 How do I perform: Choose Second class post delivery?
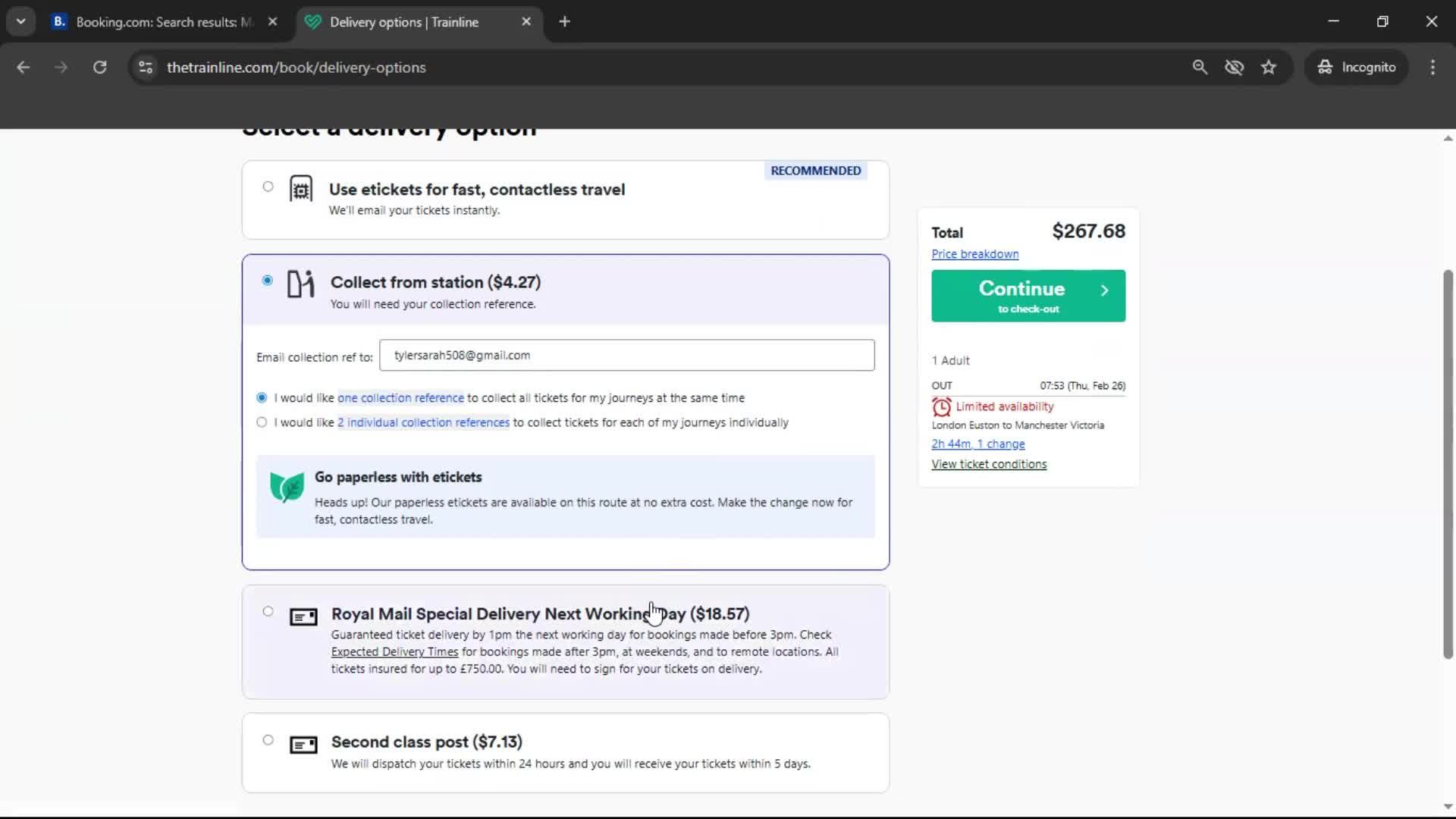point(268,739)
